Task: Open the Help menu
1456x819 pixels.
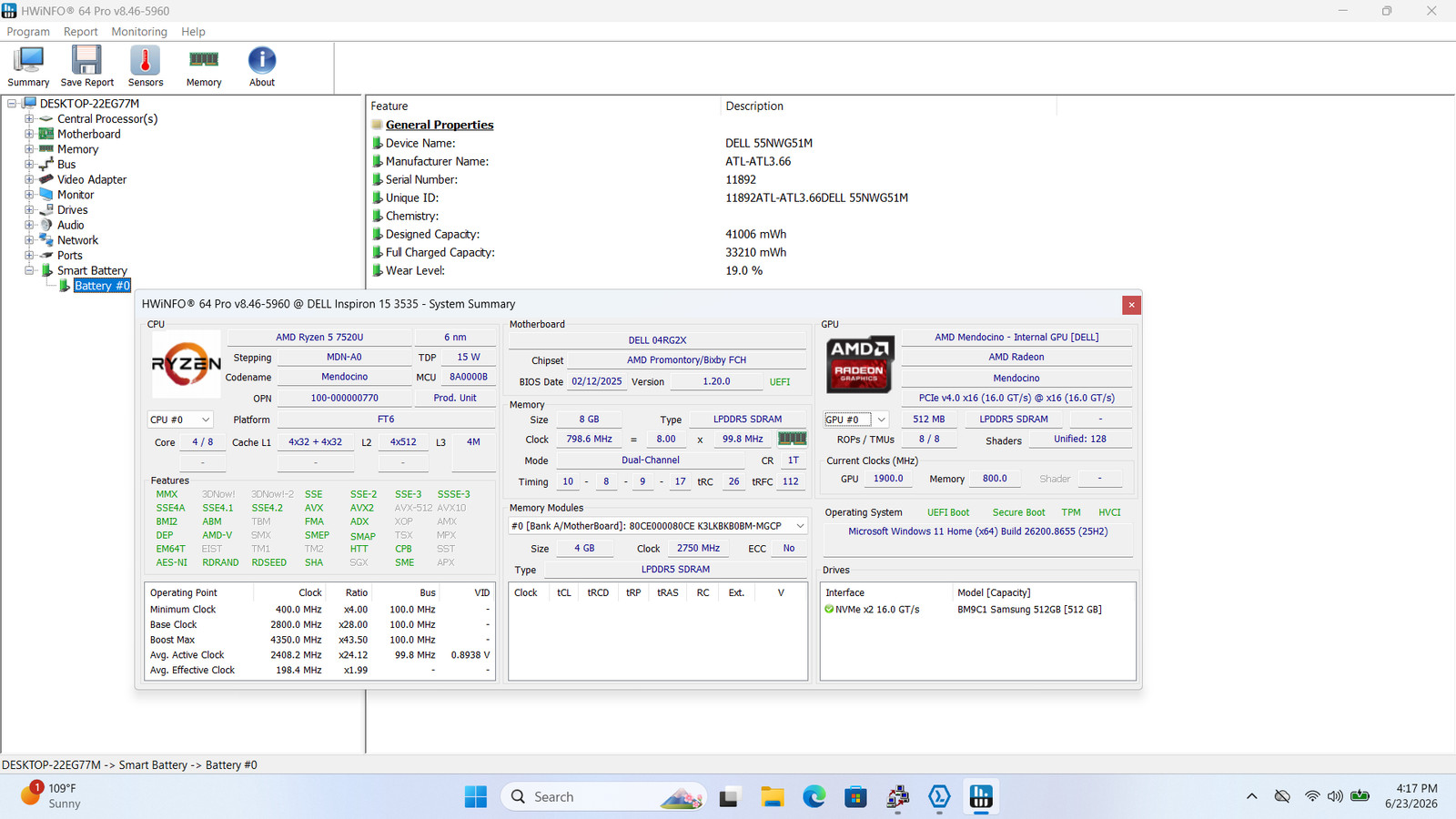Action: coord(193,32)
